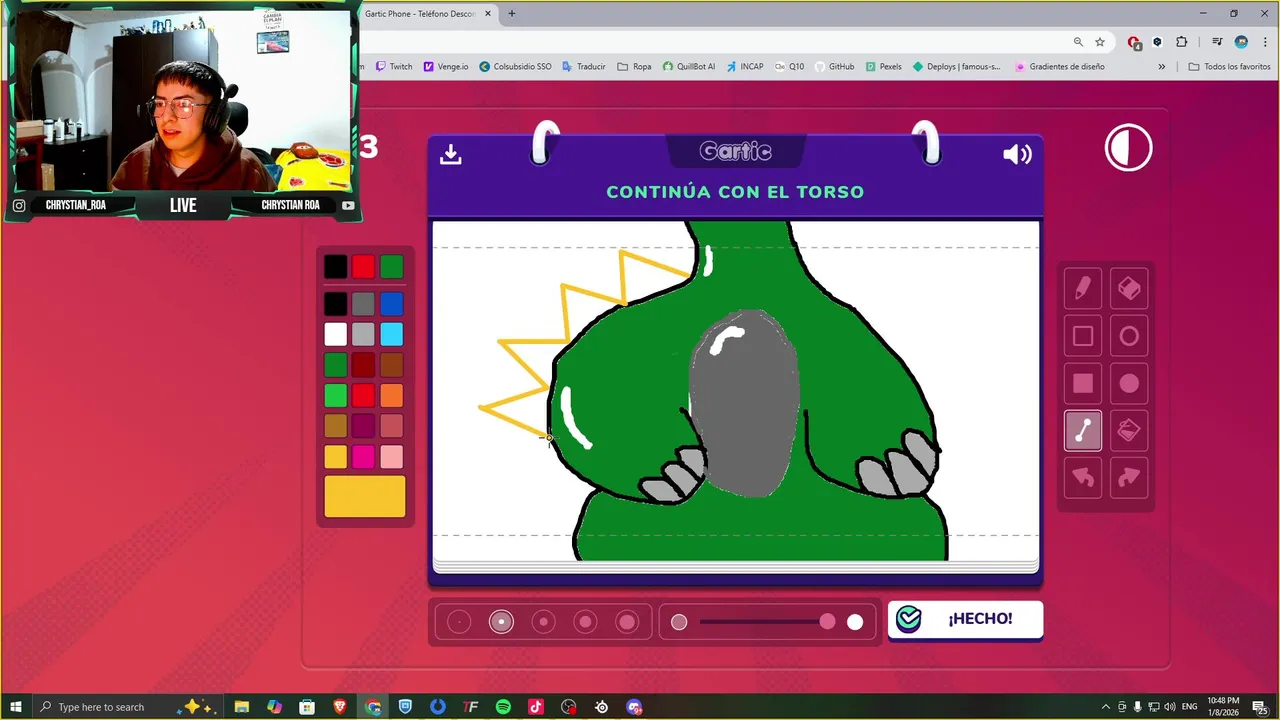Open Spotify from the taskbar
Screen dimensions: 1280x720
click(503, 707)
